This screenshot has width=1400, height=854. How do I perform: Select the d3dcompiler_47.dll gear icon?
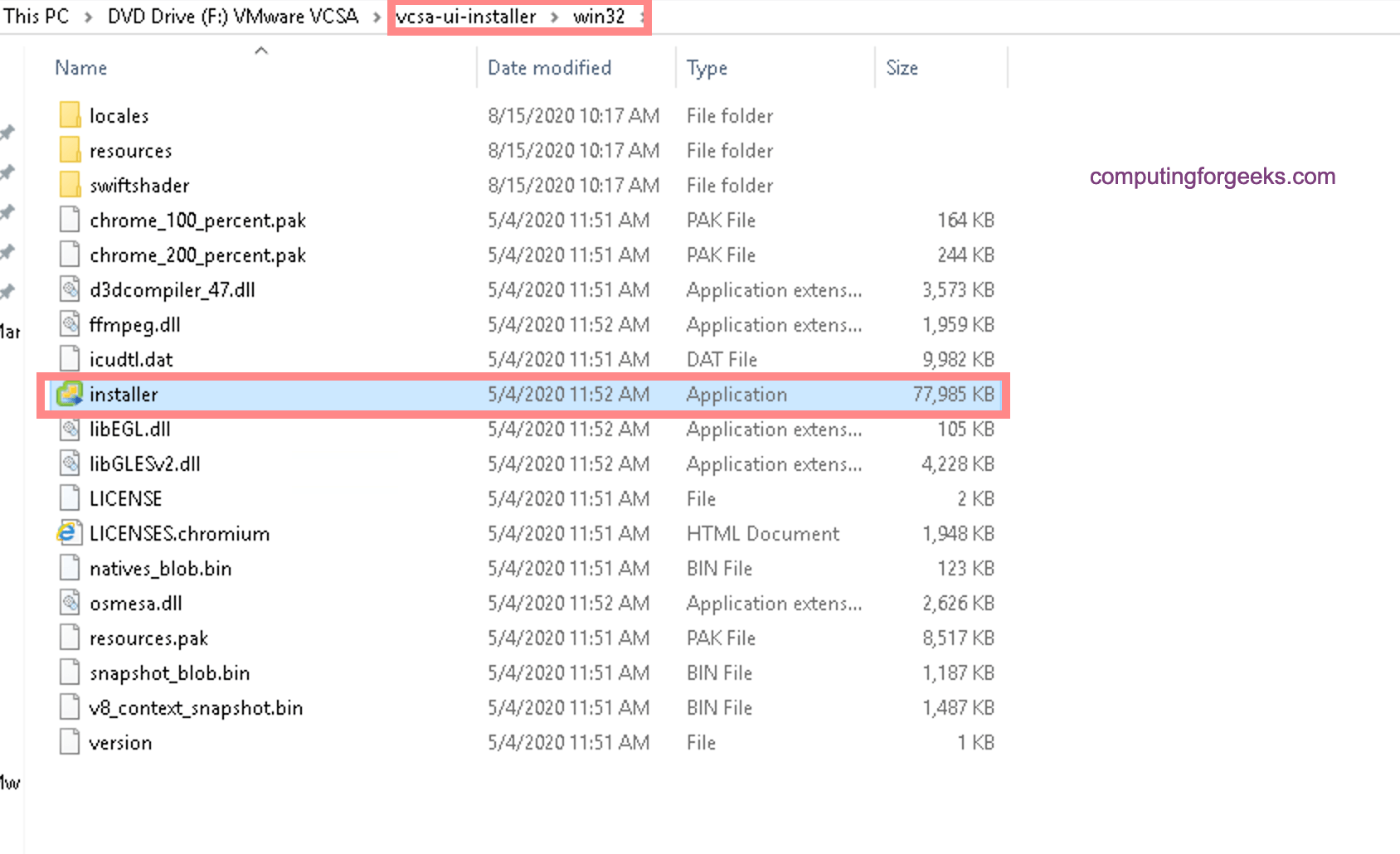click(x=70, y=289)
